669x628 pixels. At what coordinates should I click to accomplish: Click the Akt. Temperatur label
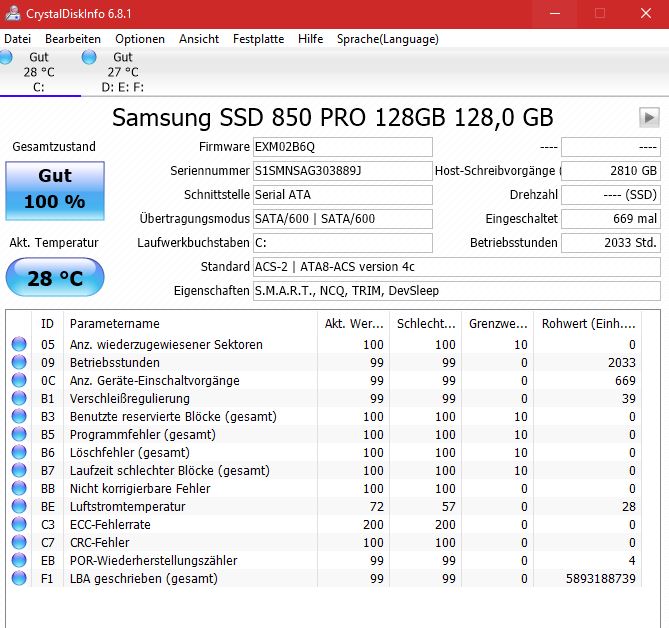pos(54,243)
